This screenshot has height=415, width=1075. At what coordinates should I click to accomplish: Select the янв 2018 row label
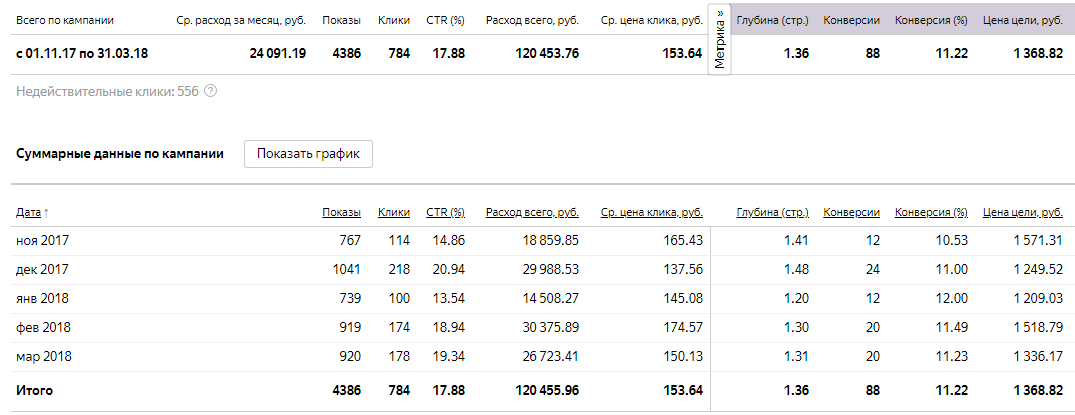(42, 298)
